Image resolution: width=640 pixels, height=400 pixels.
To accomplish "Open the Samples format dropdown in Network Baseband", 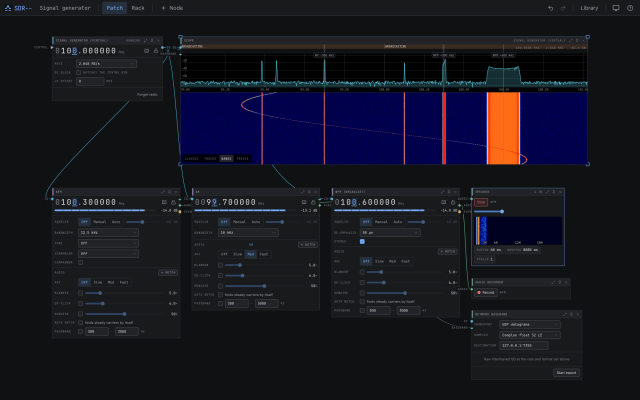I will tap(530, 335).
